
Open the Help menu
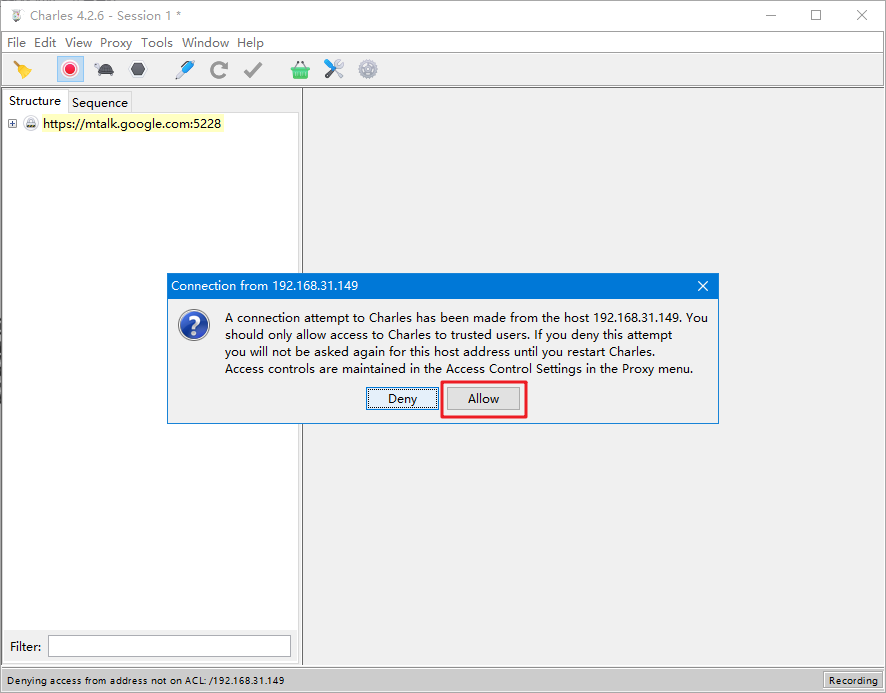point(250,43)
